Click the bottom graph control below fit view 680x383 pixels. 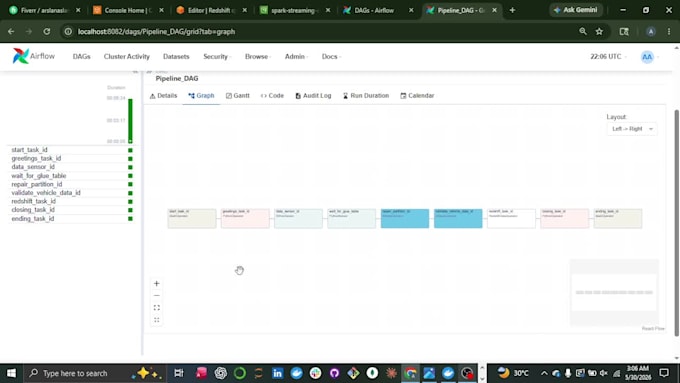(157, 320)
